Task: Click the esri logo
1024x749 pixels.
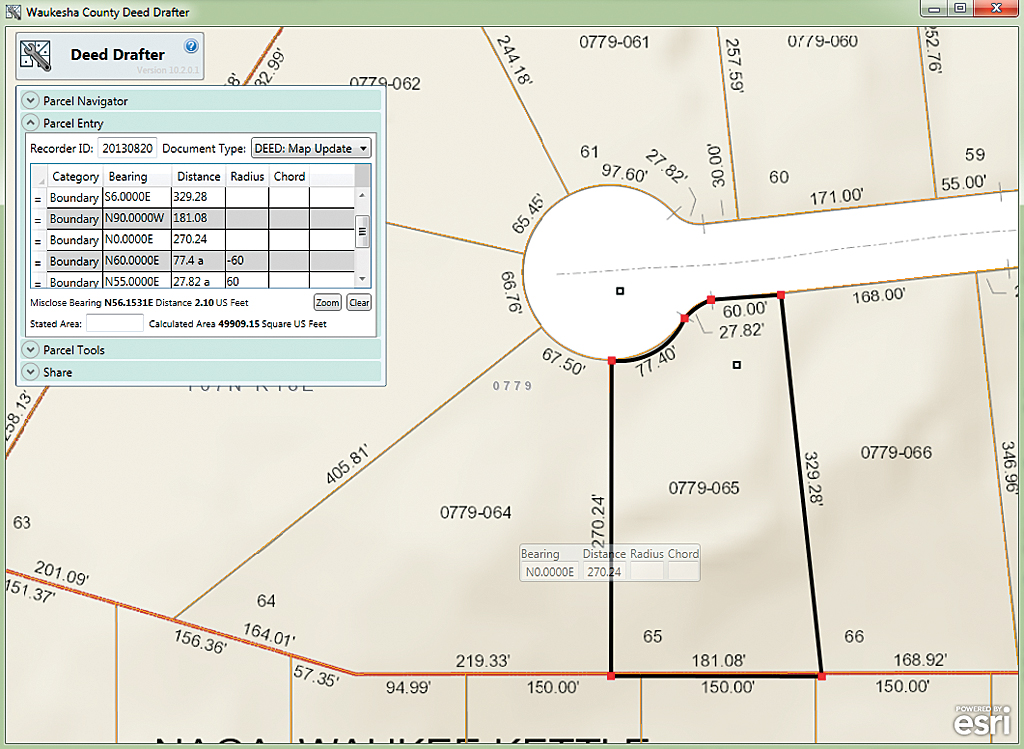Action: pyautogui.click(x=982, y=720)
